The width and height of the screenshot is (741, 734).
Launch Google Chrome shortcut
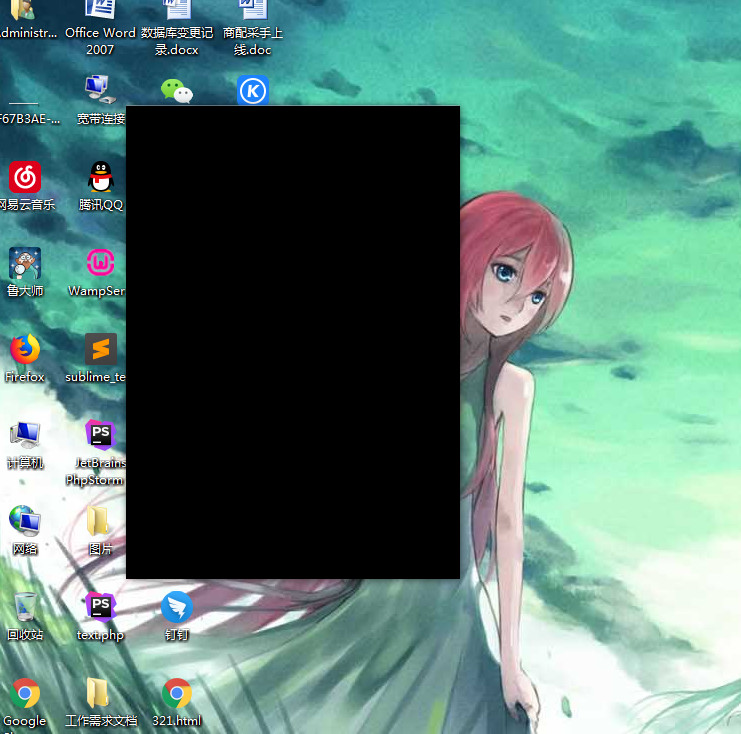pos(25,693)
